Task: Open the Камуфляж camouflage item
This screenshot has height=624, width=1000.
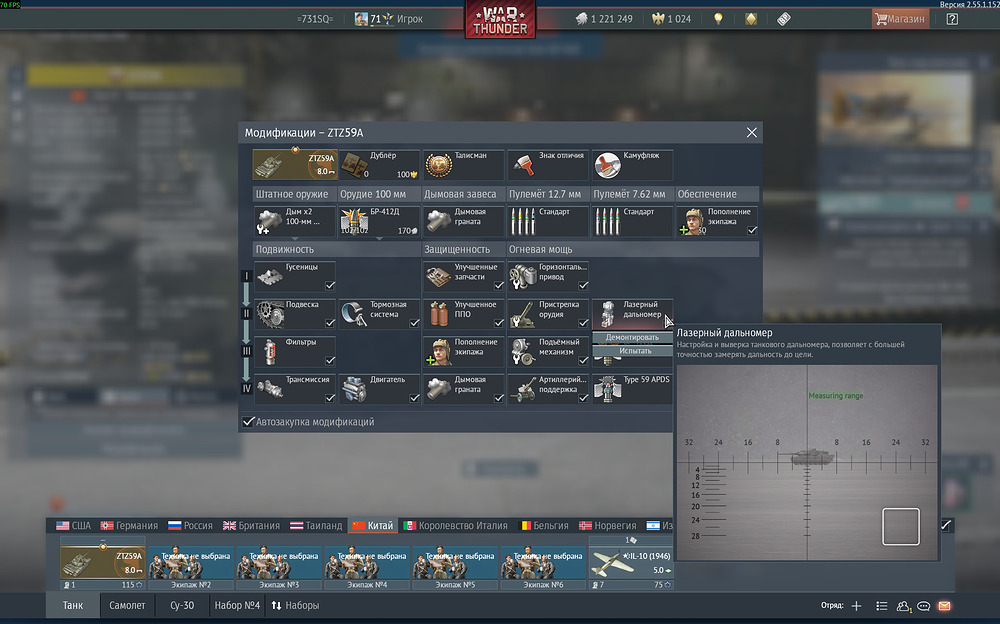Action: pos(632,165)
